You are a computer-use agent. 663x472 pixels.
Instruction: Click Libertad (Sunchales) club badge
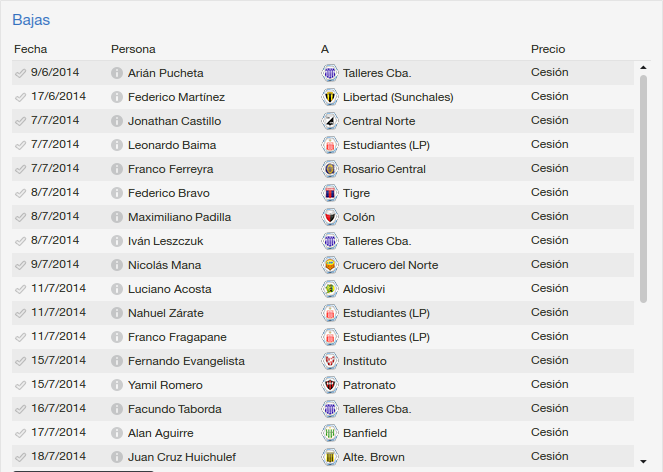click(330, 97)
